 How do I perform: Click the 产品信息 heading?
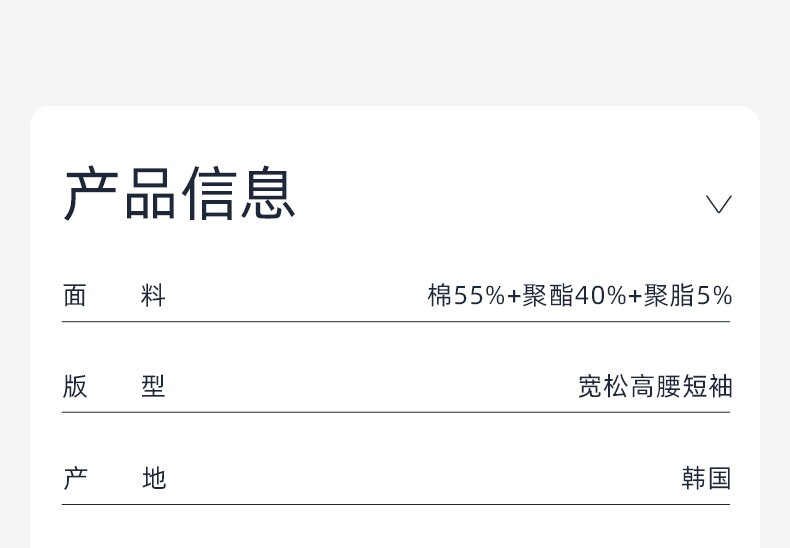pyautogui.click(x=180, y=194)
